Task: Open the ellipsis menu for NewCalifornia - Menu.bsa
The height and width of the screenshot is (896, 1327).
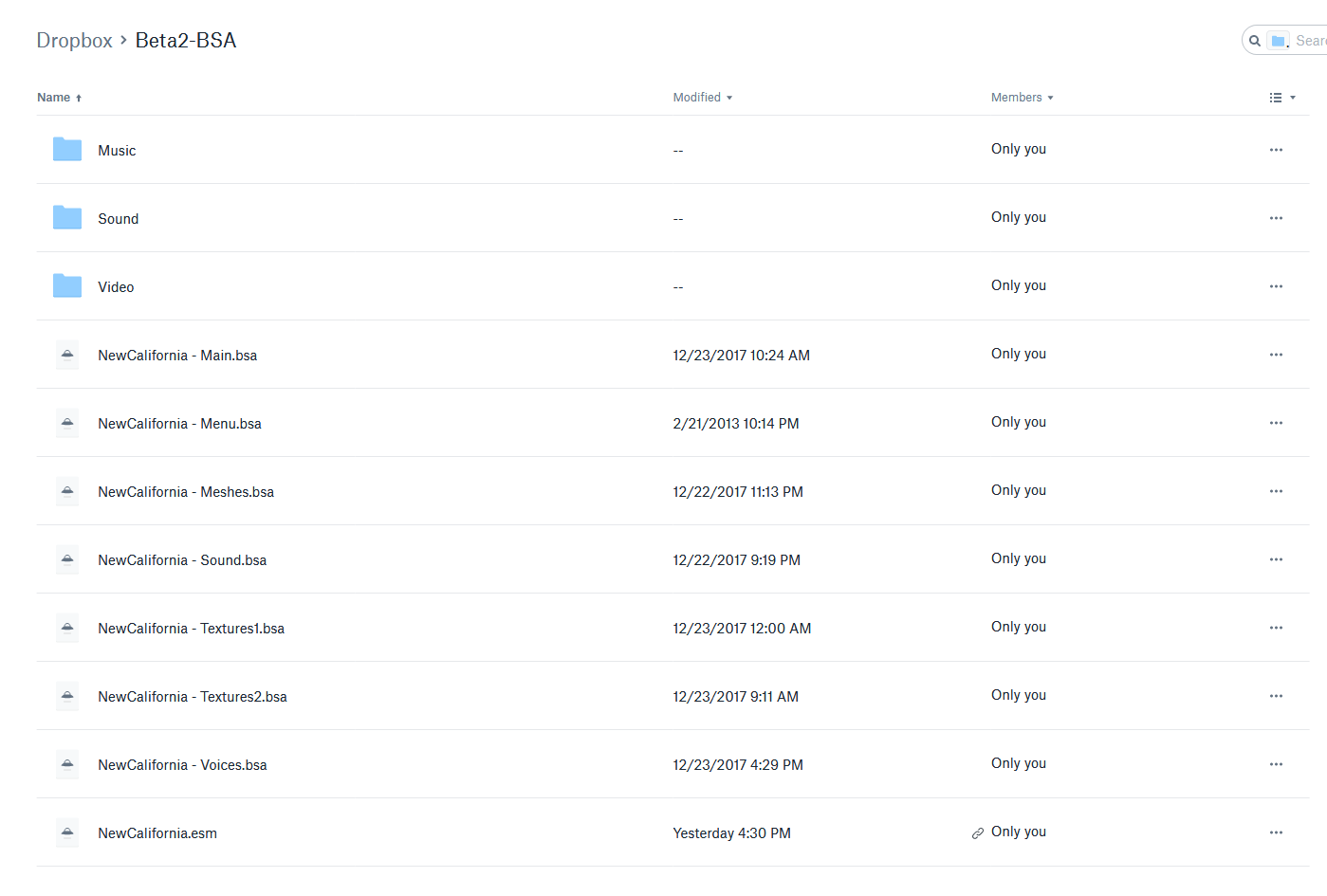Action: 1276,423
